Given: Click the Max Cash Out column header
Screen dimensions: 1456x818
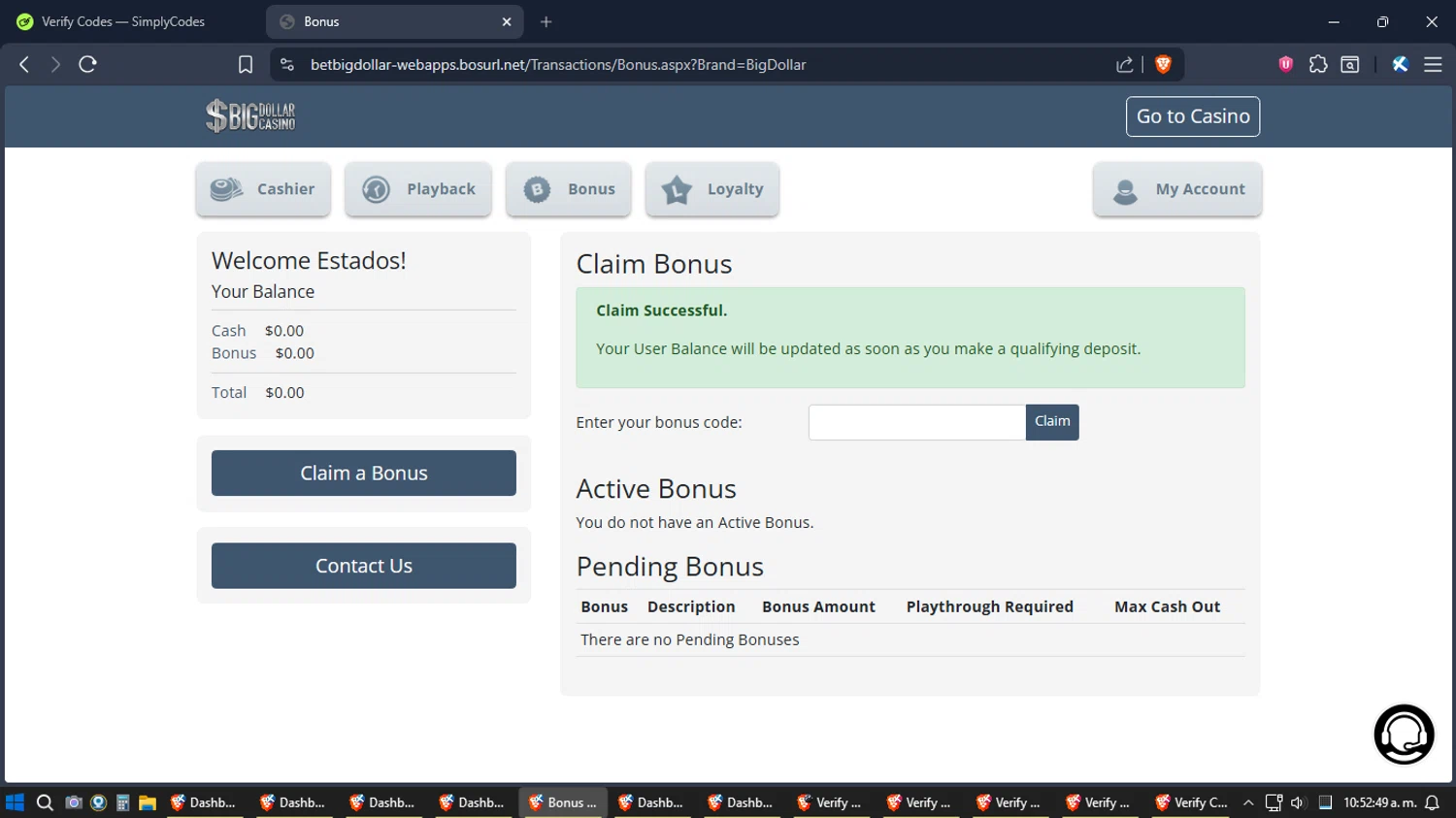Looking at the screenshot, I should 1168,606.
